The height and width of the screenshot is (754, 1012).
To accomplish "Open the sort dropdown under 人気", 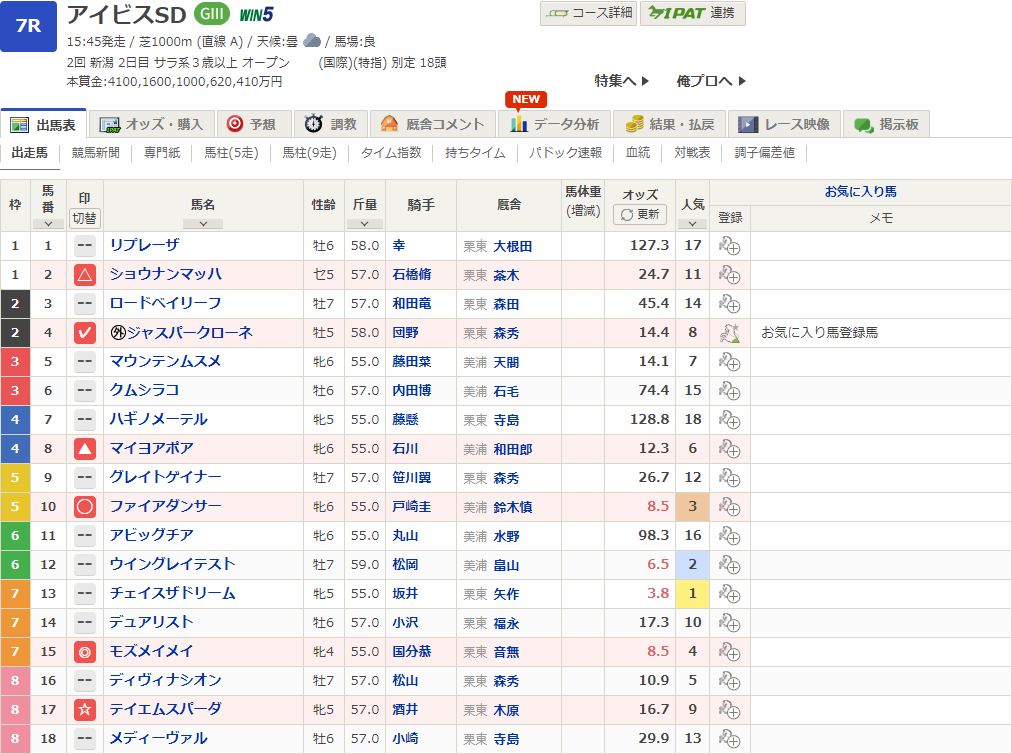I will tap(691, 224).
